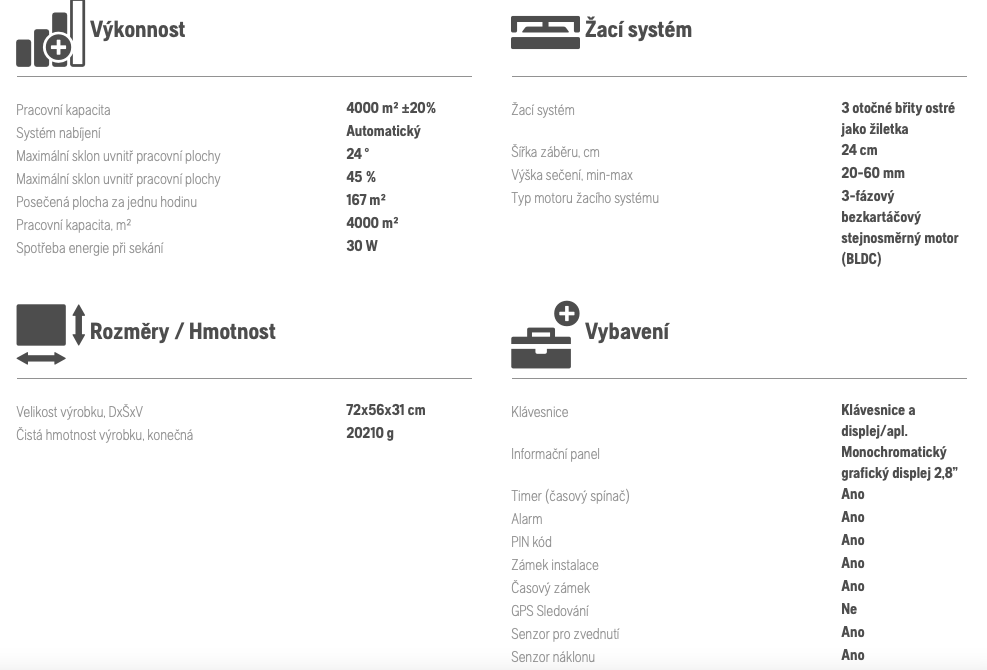Click the Šířka záběru, cm label
The height and width of the screenshot is (670, 987).
coord(555,152)
